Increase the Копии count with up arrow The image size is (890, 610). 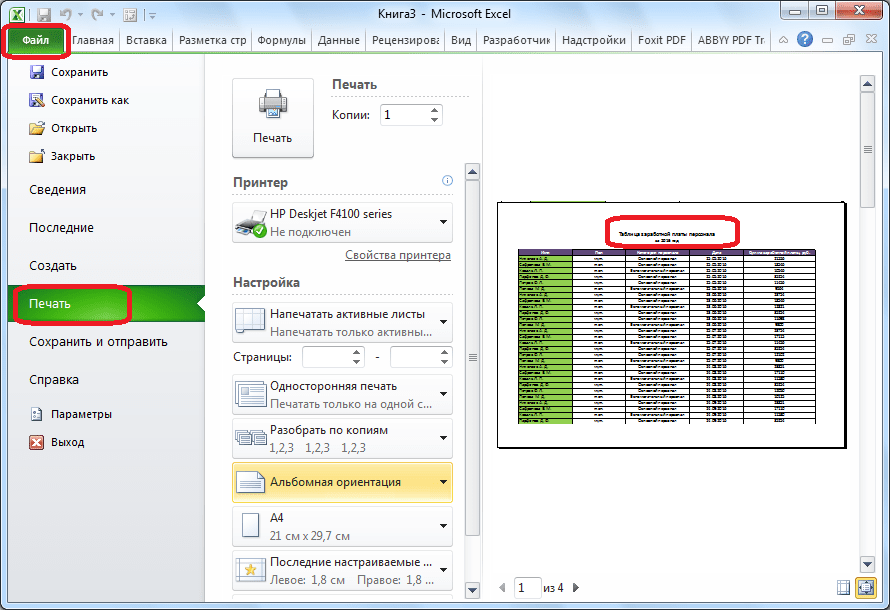tap(435, 111)
